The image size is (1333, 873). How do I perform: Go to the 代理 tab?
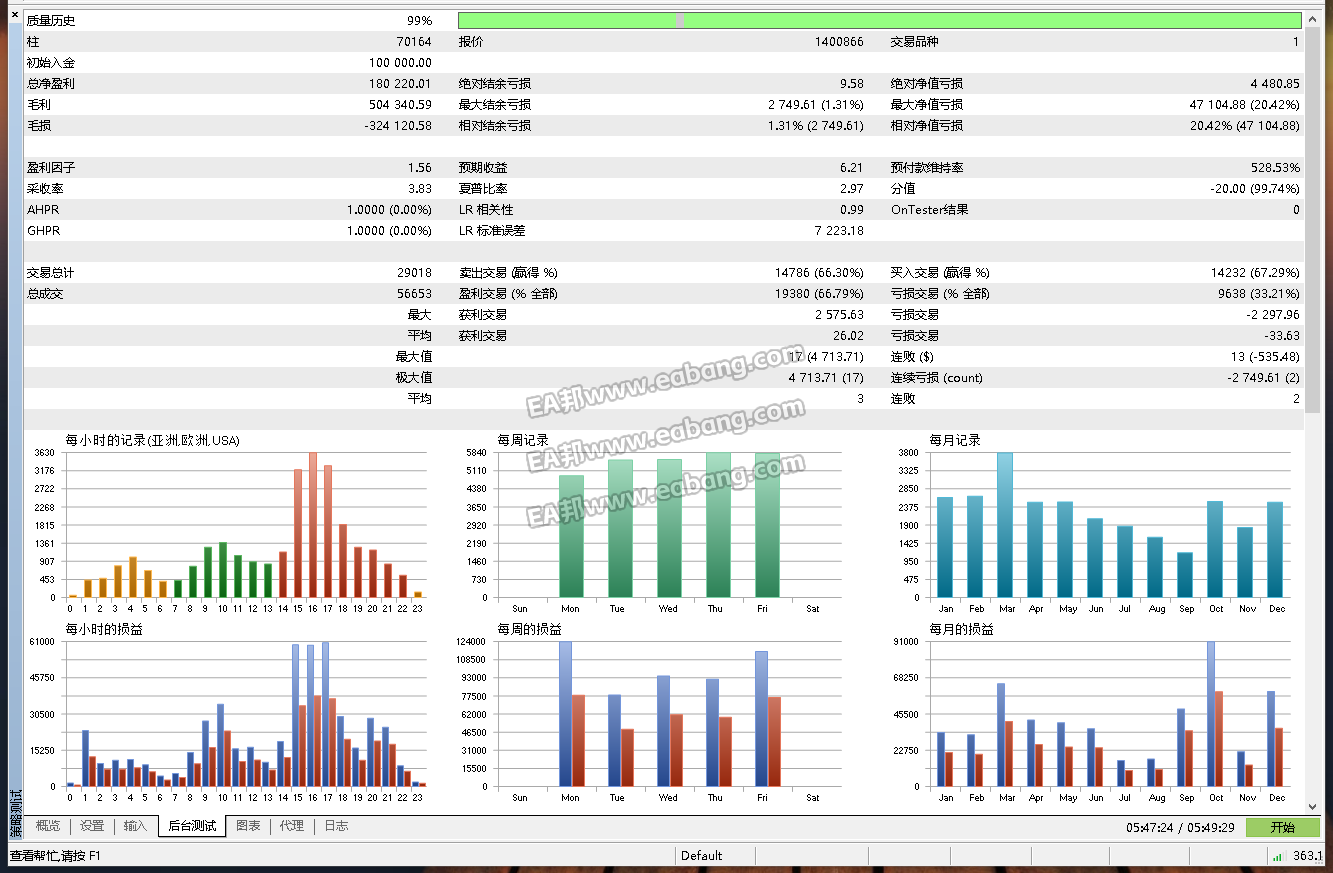292,826
